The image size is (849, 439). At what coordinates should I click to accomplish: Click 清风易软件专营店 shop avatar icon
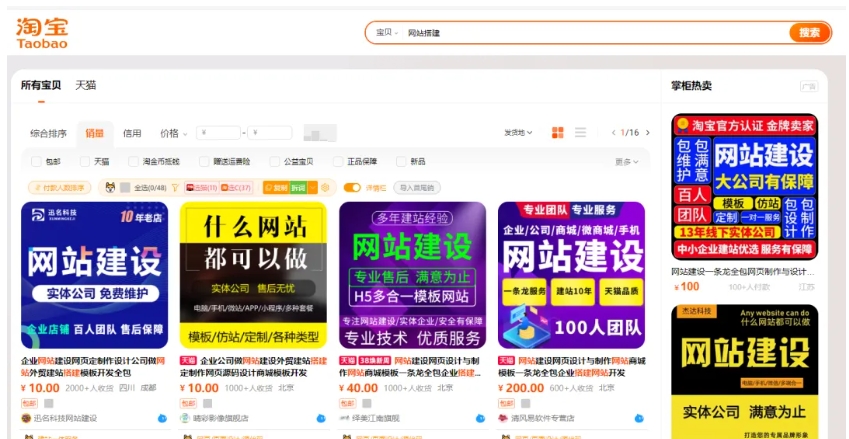coord(503,418)
